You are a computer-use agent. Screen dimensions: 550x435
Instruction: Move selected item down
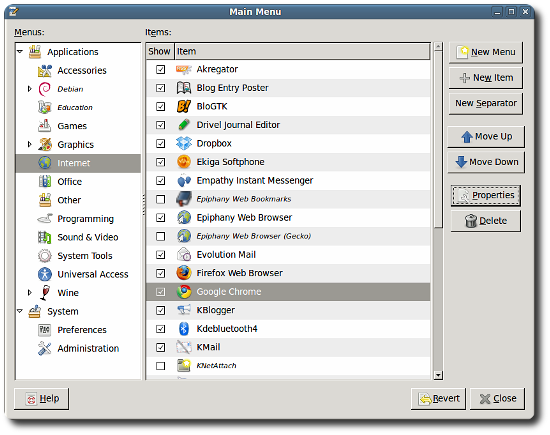click(x=486, y=162)
